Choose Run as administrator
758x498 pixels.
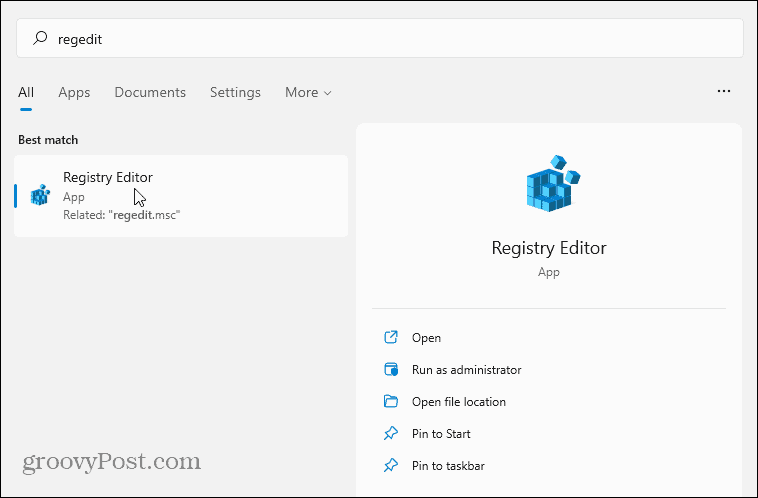(466, 370)
